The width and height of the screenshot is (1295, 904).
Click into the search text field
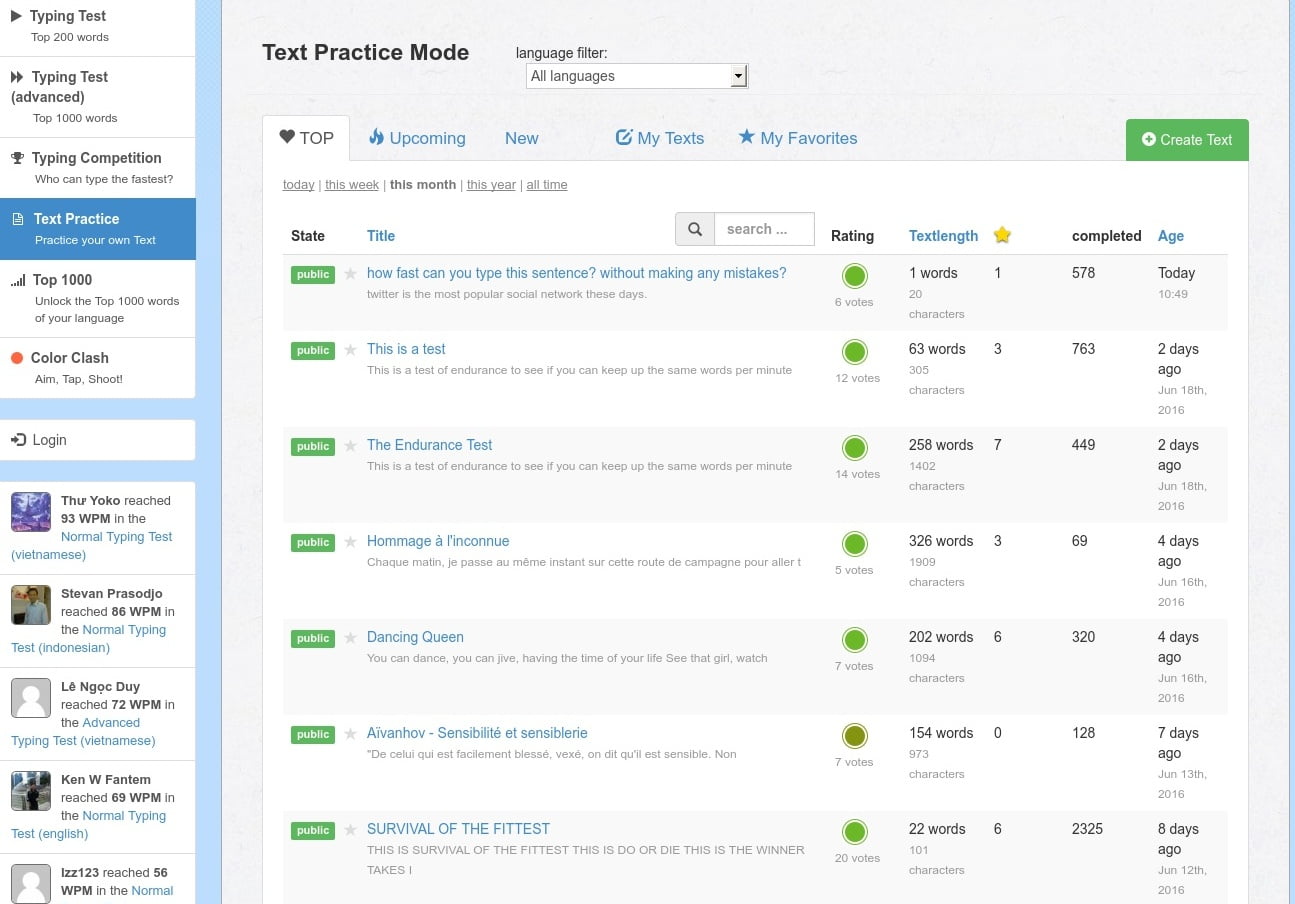tap(764, 229)
